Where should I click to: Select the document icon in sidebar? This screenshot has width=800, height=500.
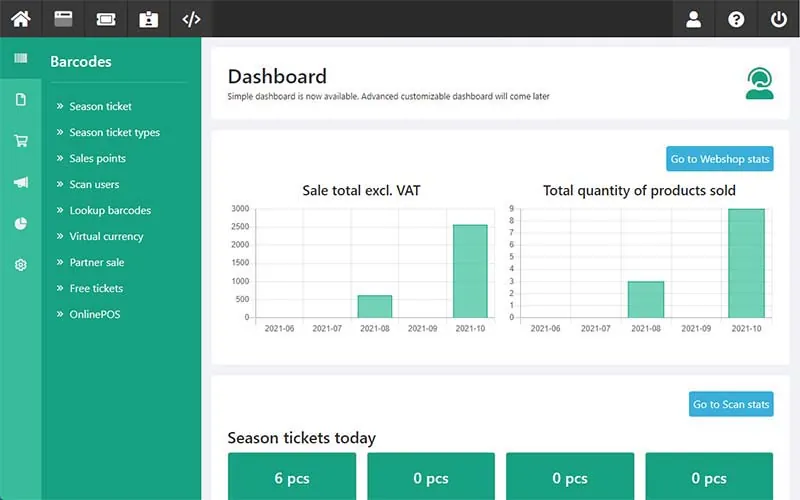21,99
